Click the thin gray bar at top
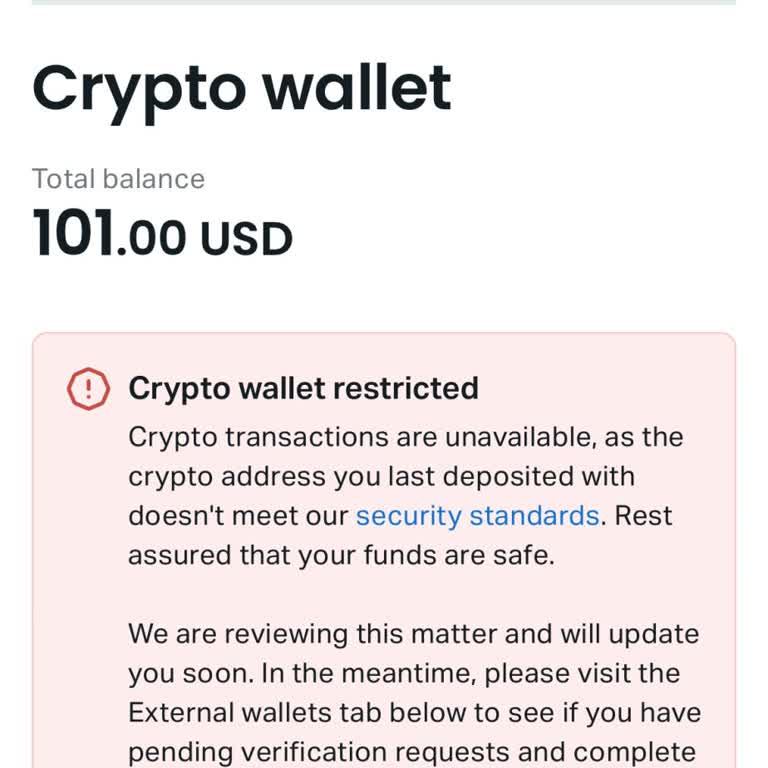This screenshot has width=768, height=768. tap(384, 3)
